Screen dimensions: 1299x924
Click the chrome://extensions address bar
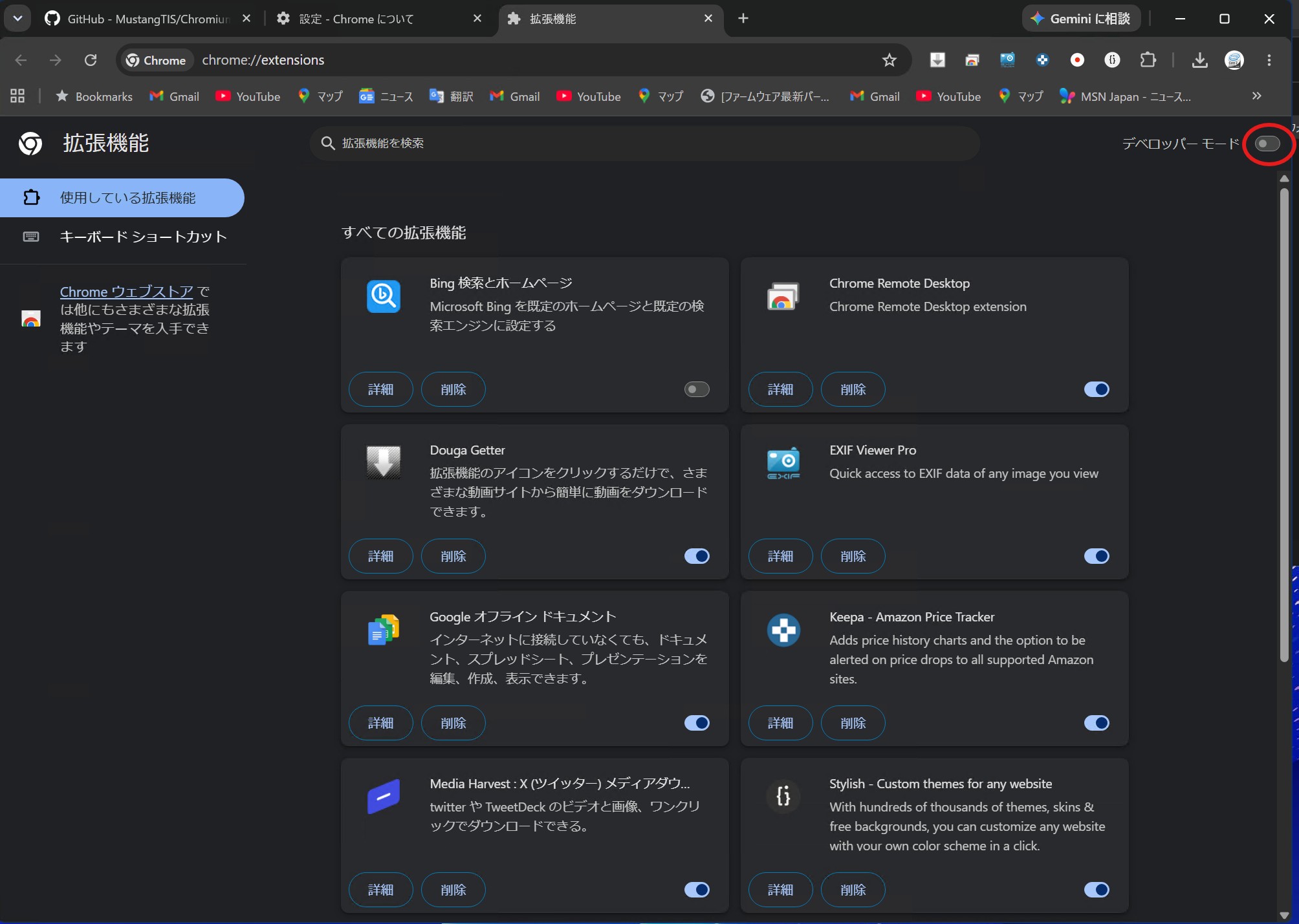point(514,60)
